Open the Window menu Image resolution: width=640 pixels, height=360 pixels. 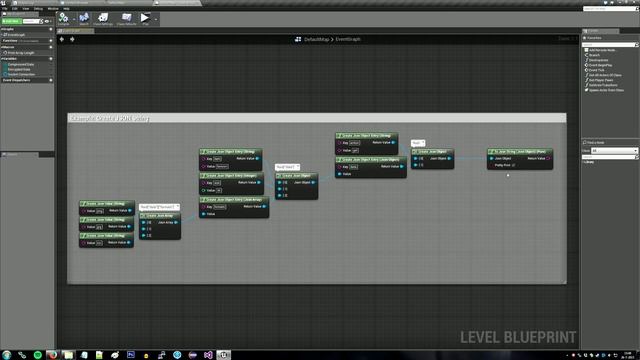coord(53,8)
